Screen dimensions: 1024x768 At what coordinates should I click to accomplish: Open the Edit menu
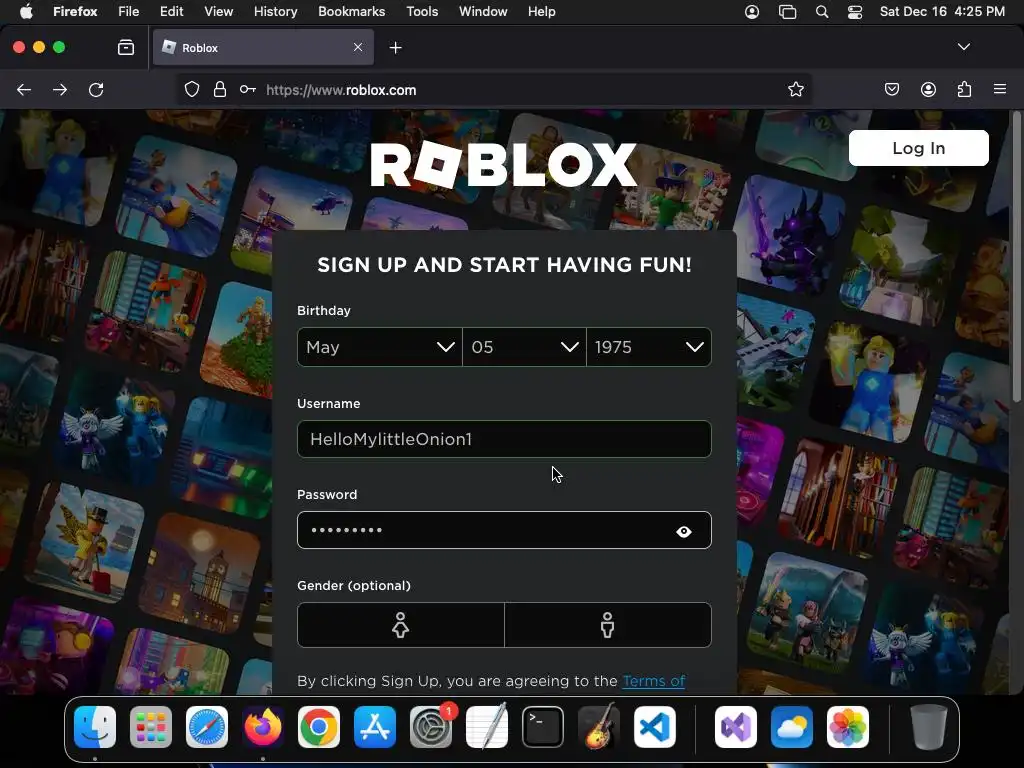[x=172, y=12]
